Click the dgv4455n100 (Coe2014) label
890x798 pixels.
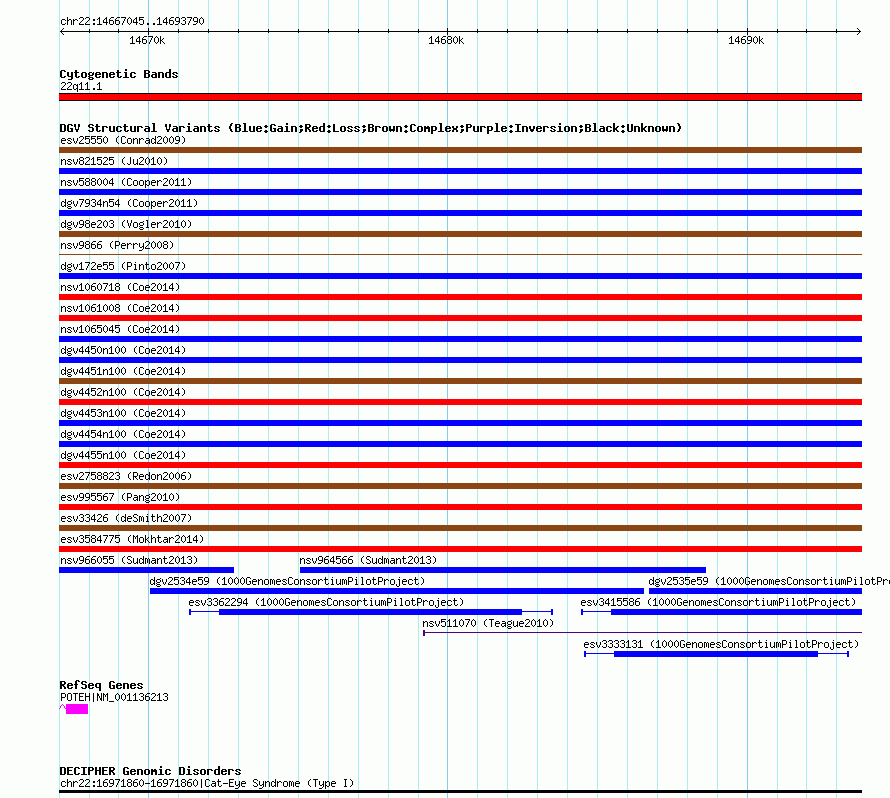[123, 455]
